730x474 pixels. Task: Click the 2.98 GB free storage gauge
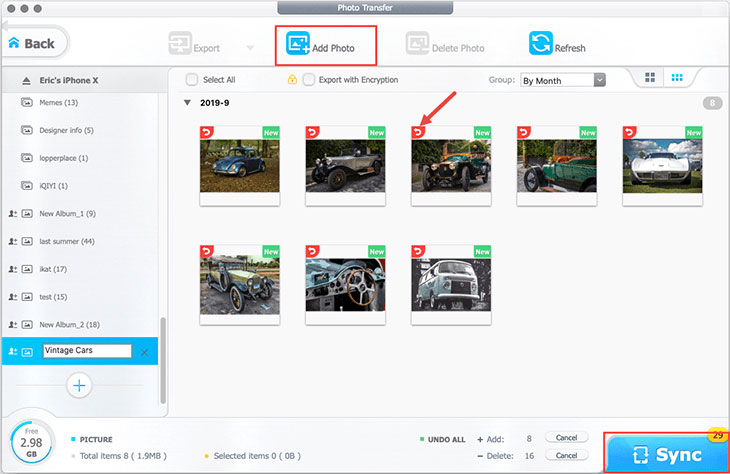[x=31, y=442]
